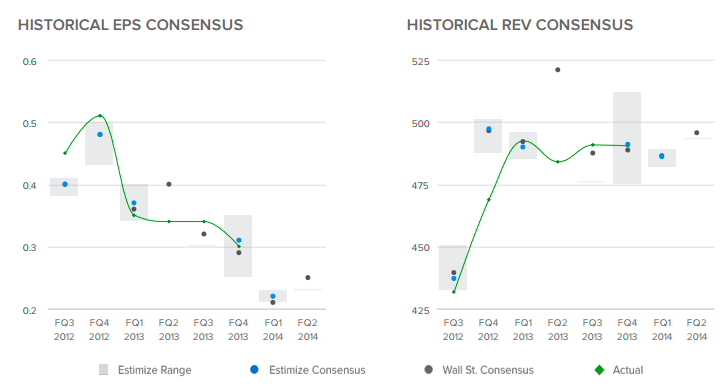Toggle the Estimize Consensus legend label
Viewport: 724px width, 390px height.
pos(317,370)
